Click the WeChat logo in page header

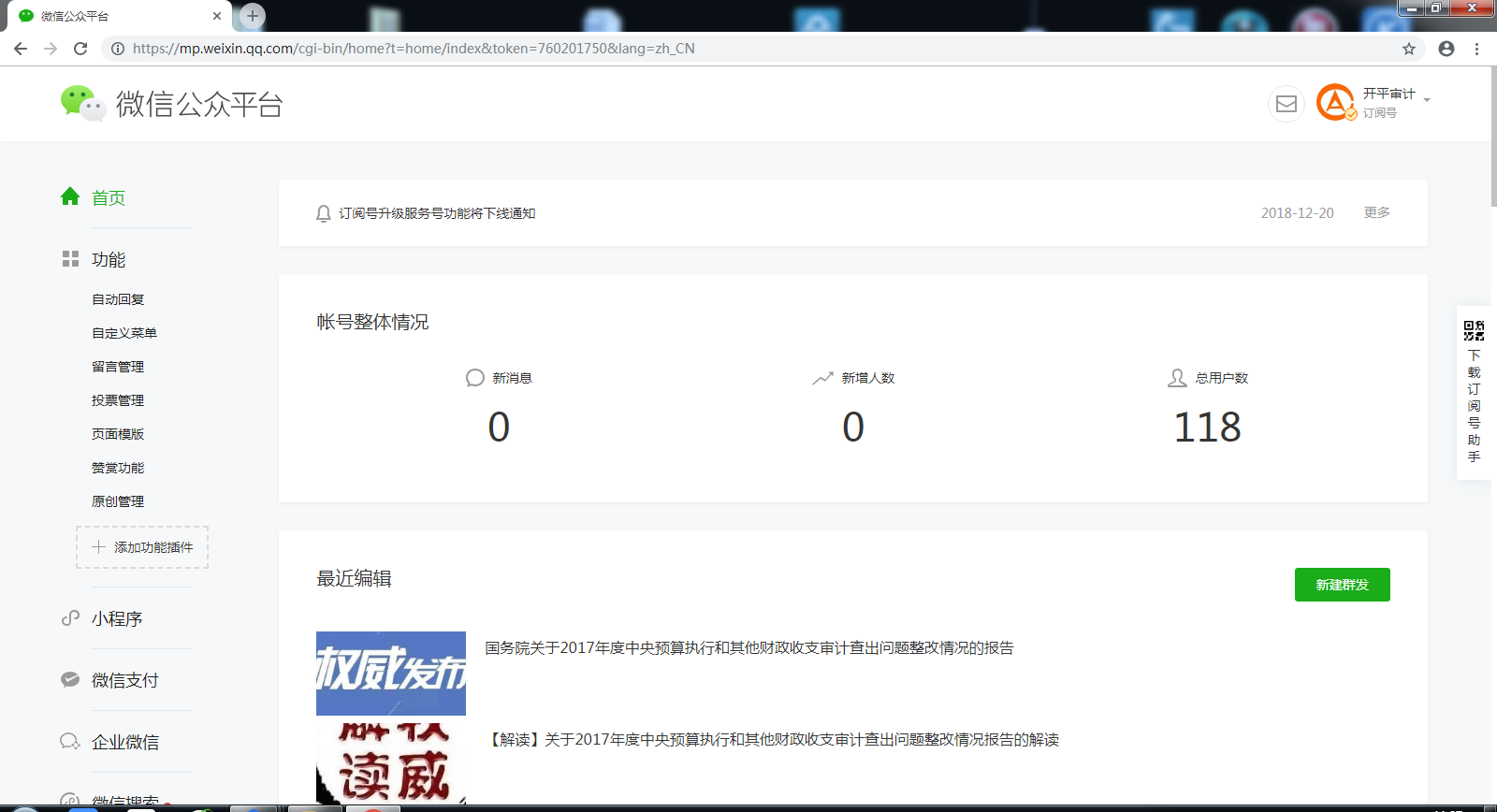(x=82, y=103)
